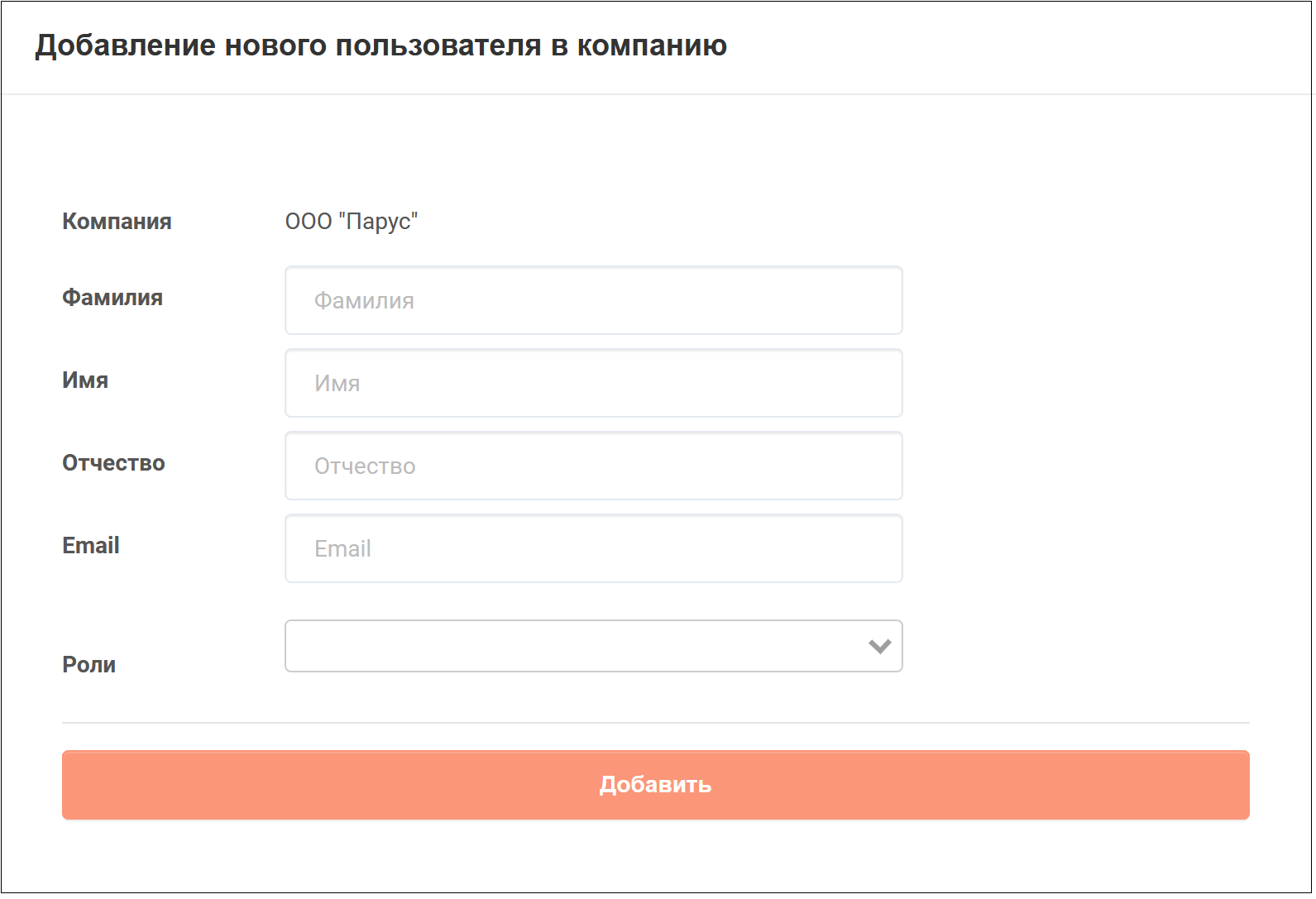This screenshot has width=1316, height=899.
Task: Click the word "компанию" in the heading
Action: (x=652, y=45)
